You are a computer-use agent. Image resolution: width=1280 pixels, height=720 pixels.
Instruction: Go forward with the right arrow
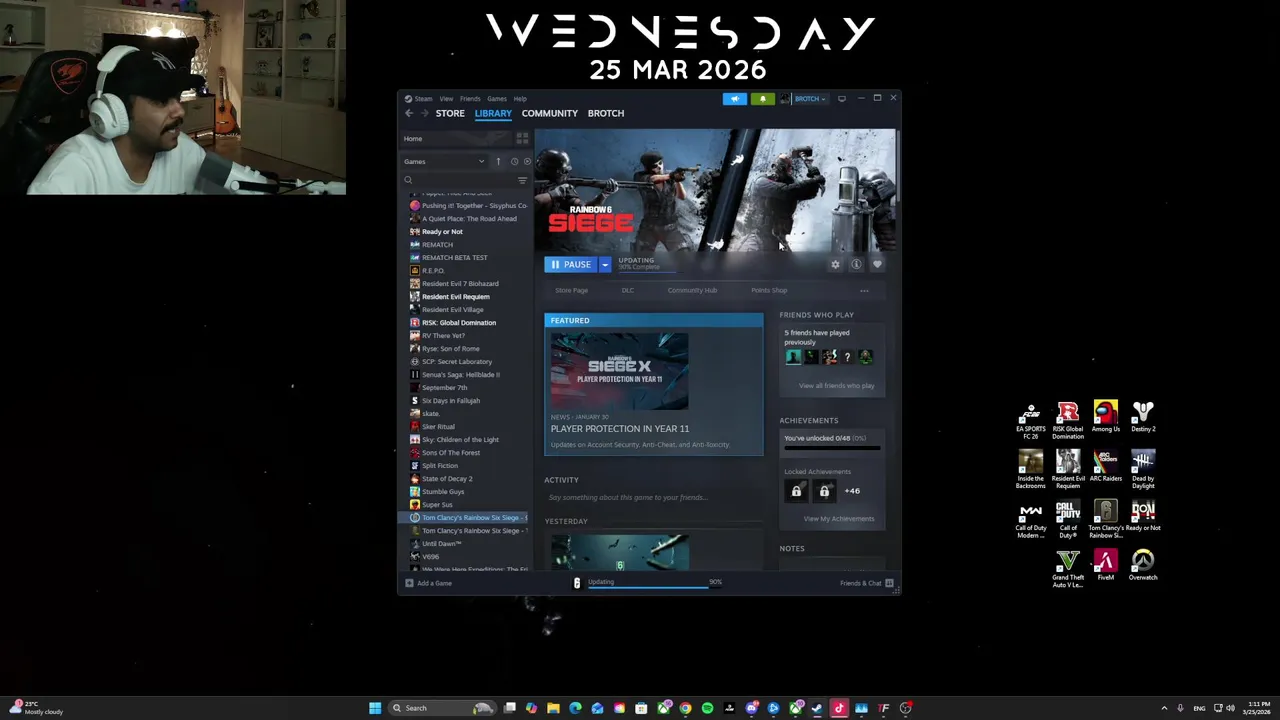tap(424, 113)
